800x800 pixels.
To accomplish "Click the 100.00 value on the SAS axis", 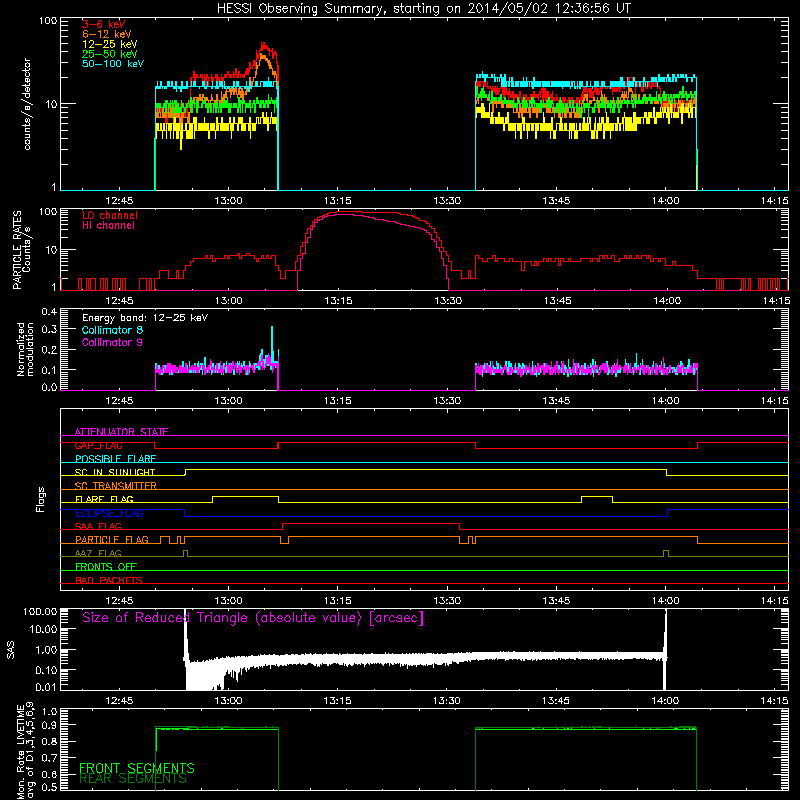I will point(40,612).
